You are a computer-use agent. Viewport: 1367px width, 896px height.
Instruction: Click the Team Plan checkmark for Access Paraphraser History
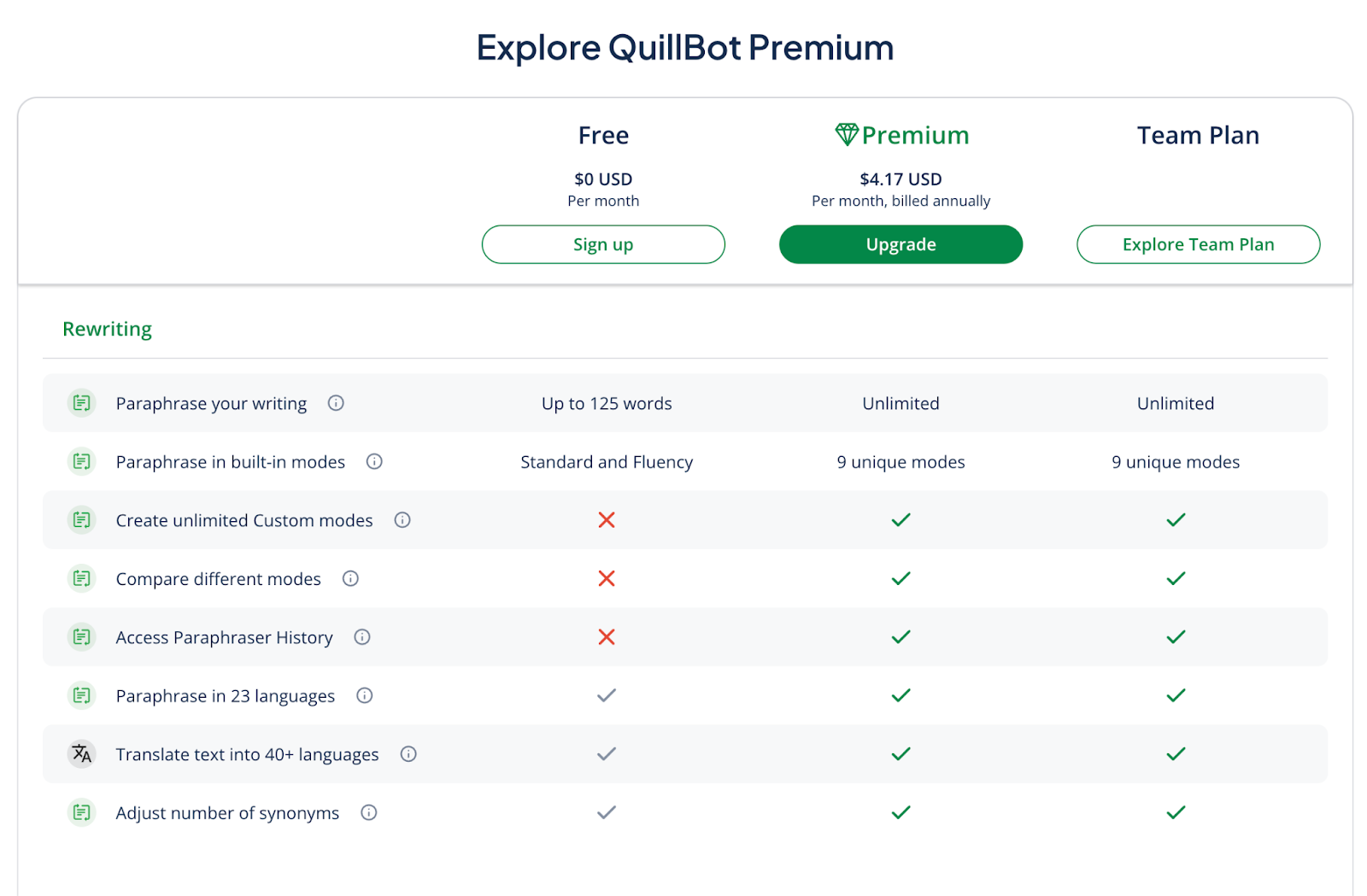point(1175,637)
